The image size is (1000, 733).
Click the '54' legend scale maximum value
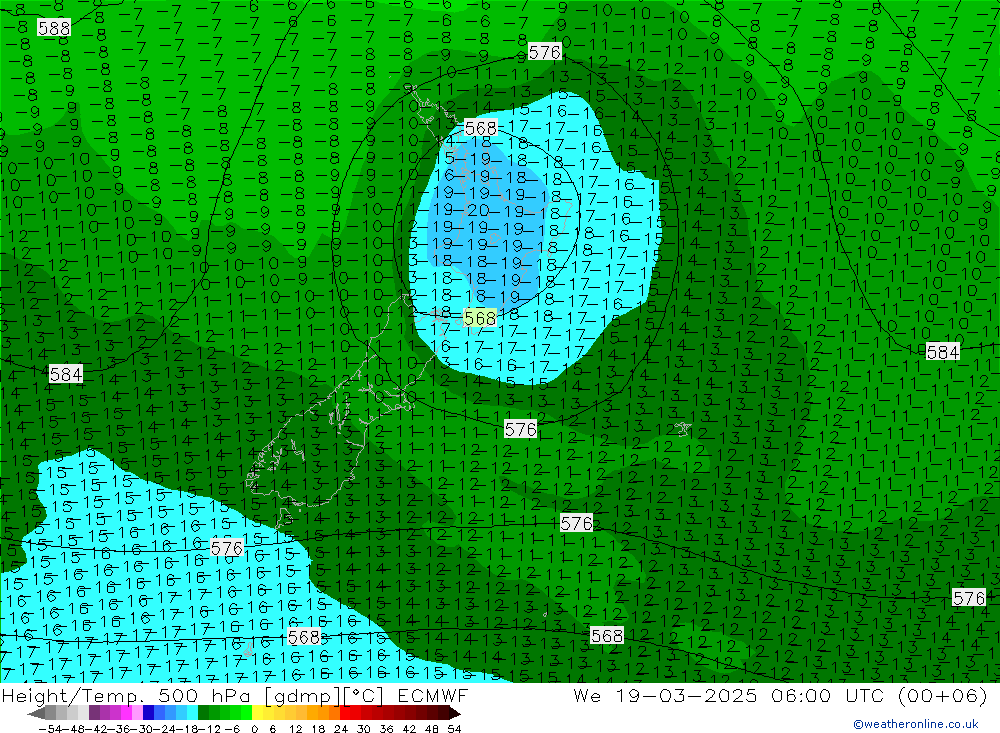point(454,729)
